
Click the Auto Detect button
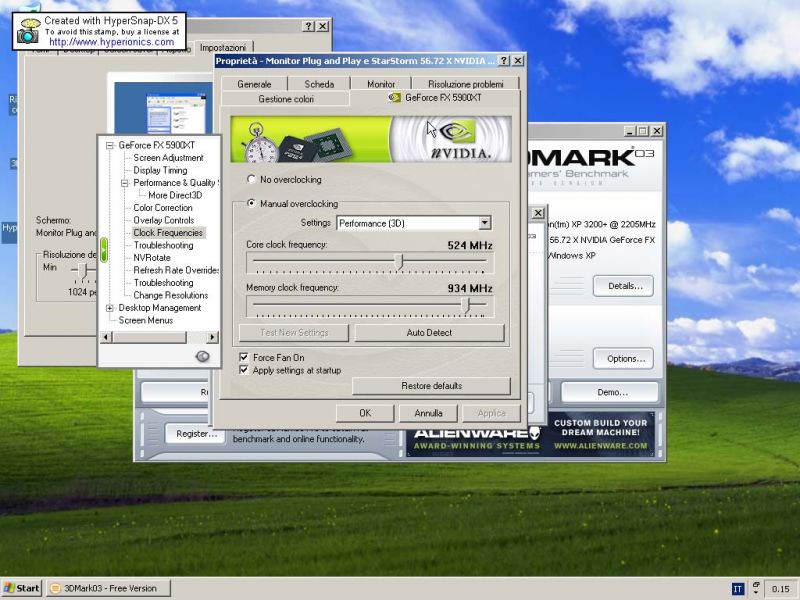429,333
